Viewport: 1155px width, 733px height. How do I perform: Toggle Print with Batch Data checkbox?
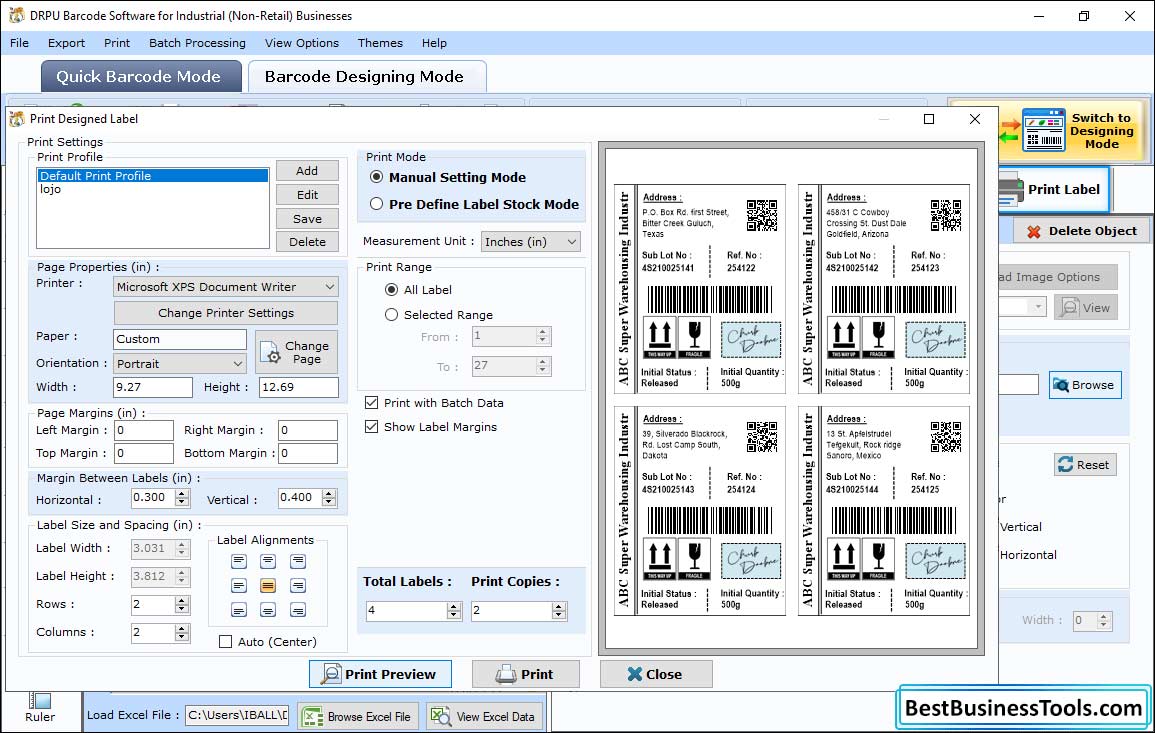(372, 403)
